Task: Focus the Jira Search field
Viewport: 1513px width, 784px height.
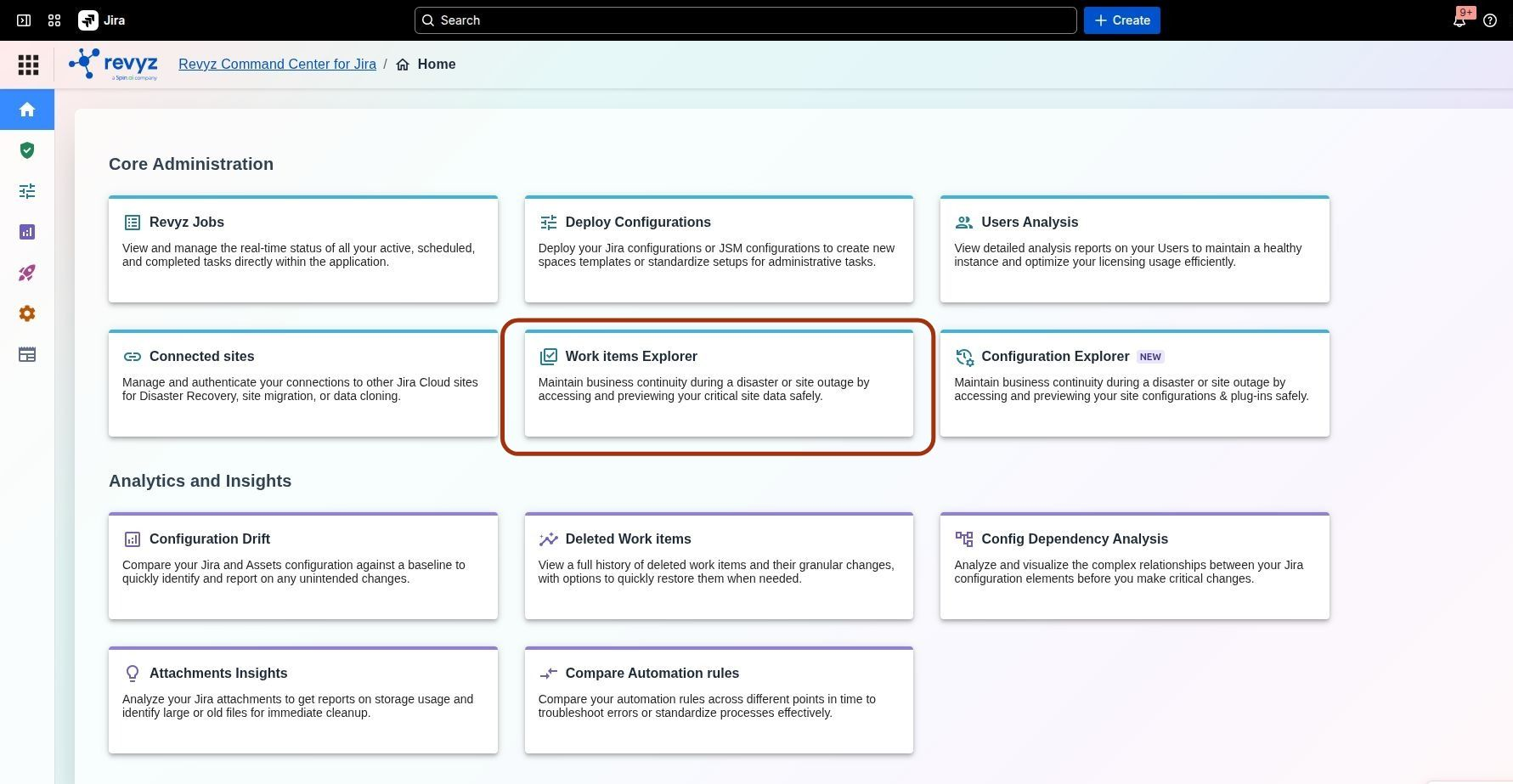Action: point(746,20)
